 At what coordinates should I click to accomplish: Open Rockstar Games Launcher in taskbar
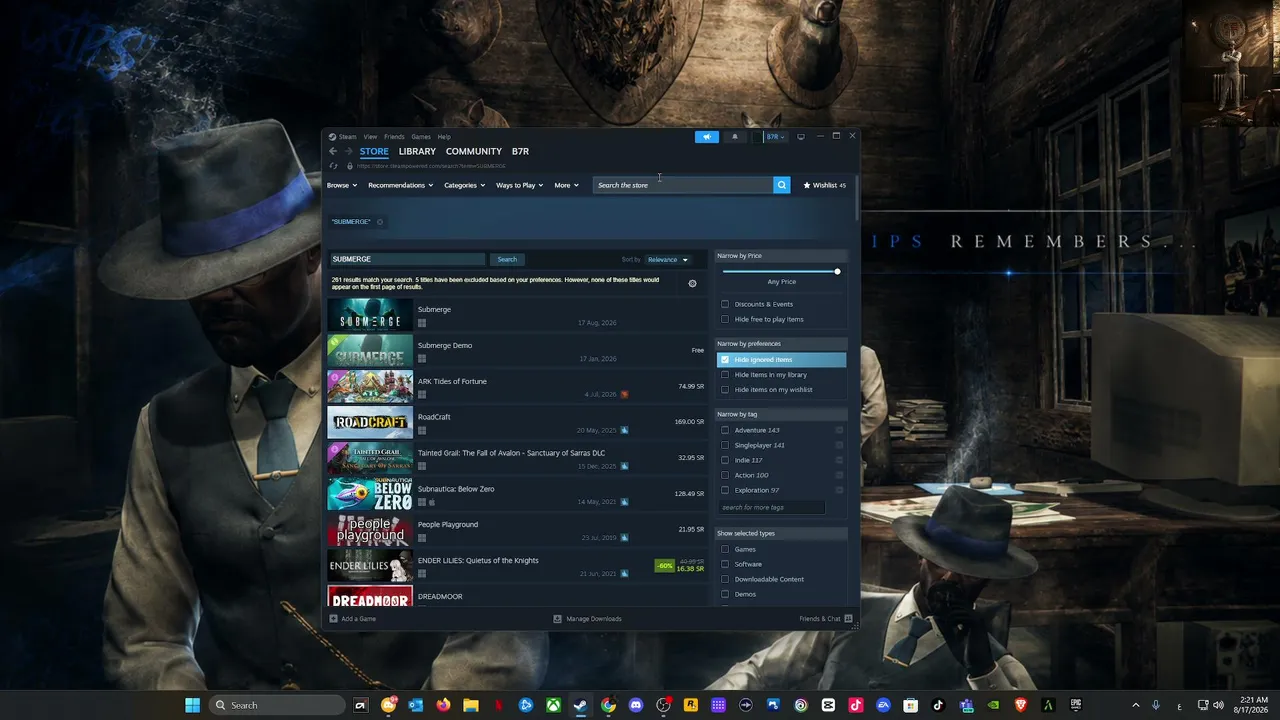690,705
